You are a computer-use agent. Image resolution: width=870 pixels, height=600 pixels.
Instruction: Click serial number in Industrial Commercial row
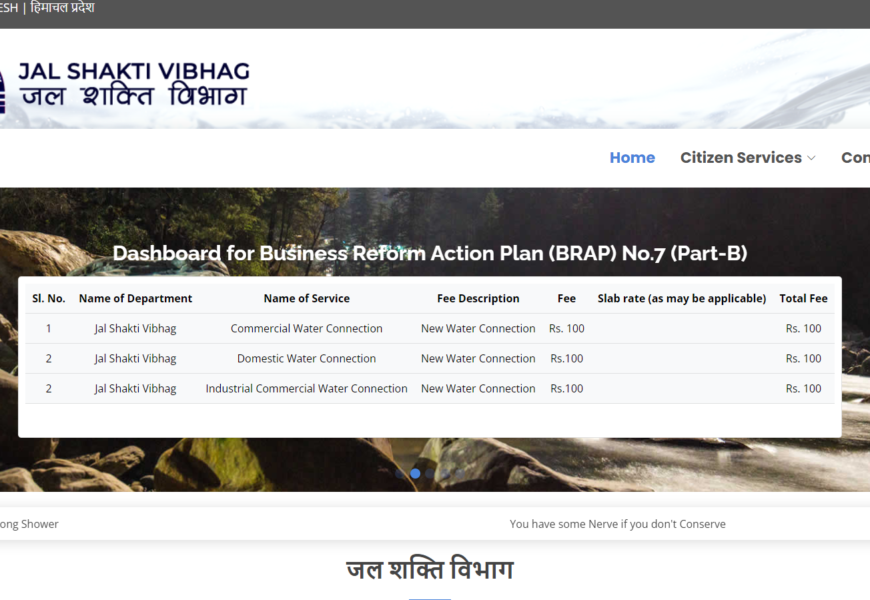click(x=49, y=389)
